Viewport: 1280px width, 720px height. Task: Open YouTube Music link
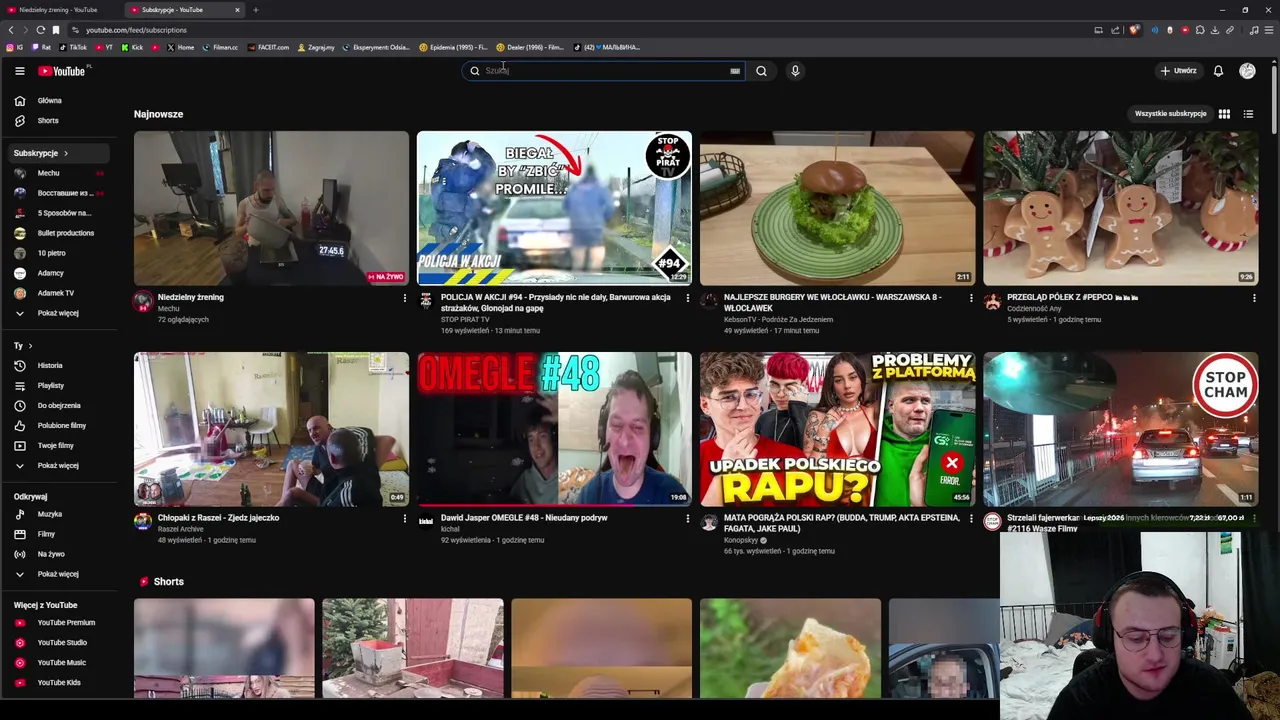point(61,663)
